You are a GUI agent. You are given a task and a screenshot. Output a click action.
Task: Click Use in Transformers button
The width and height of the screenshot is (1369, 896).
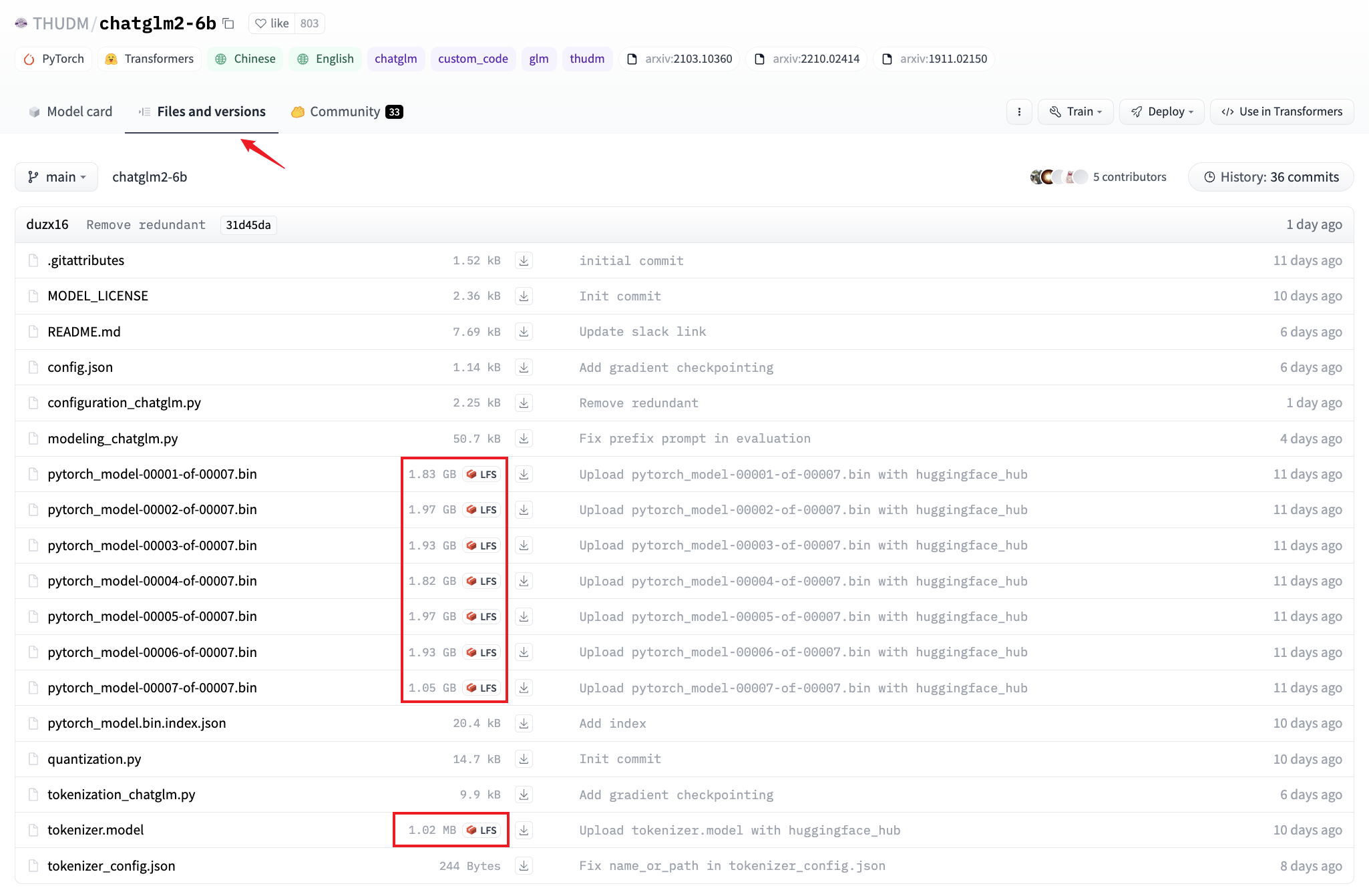(x=1282, y=111)
